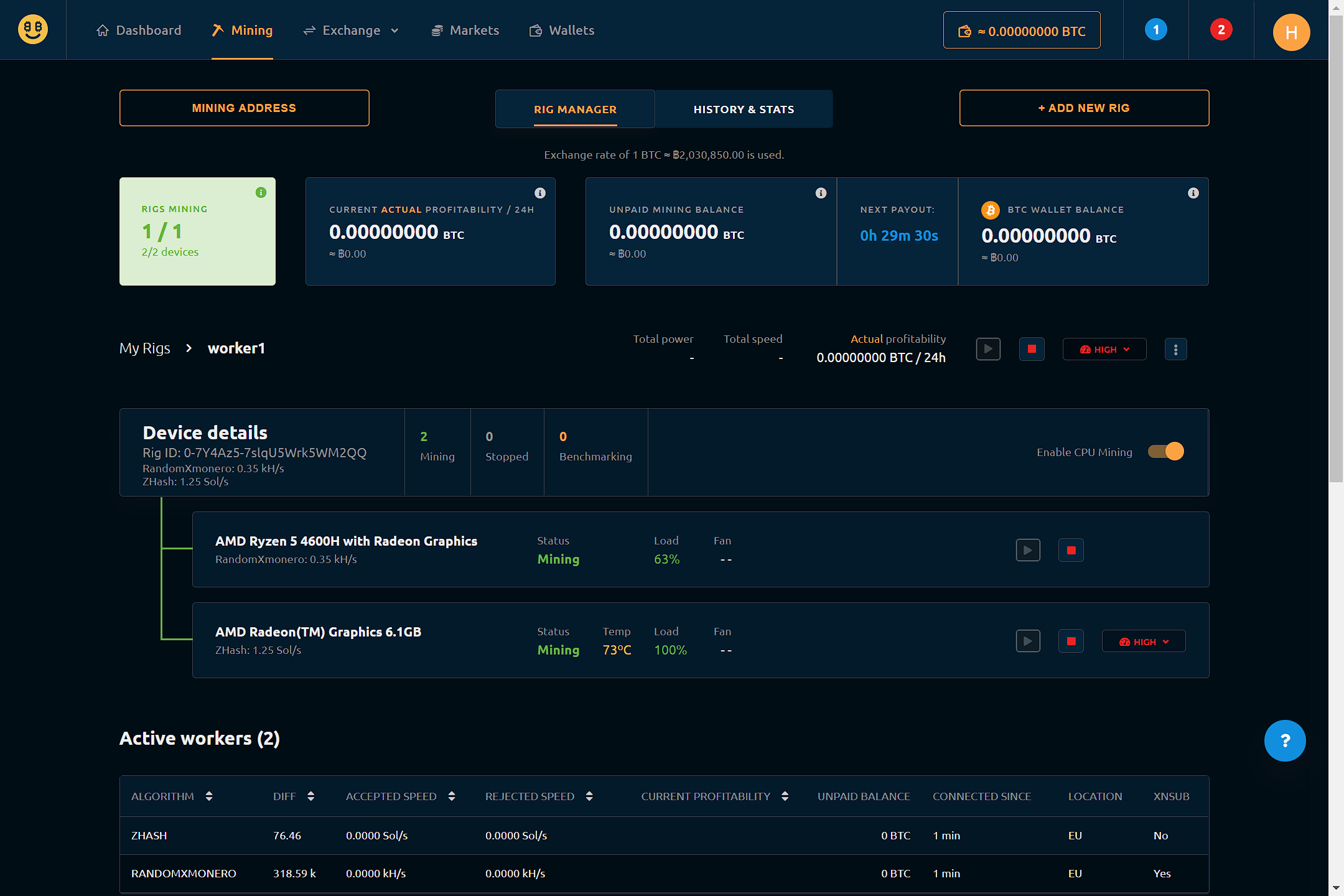Show BTC Wallet Balance info icon

click(1193, 193)
